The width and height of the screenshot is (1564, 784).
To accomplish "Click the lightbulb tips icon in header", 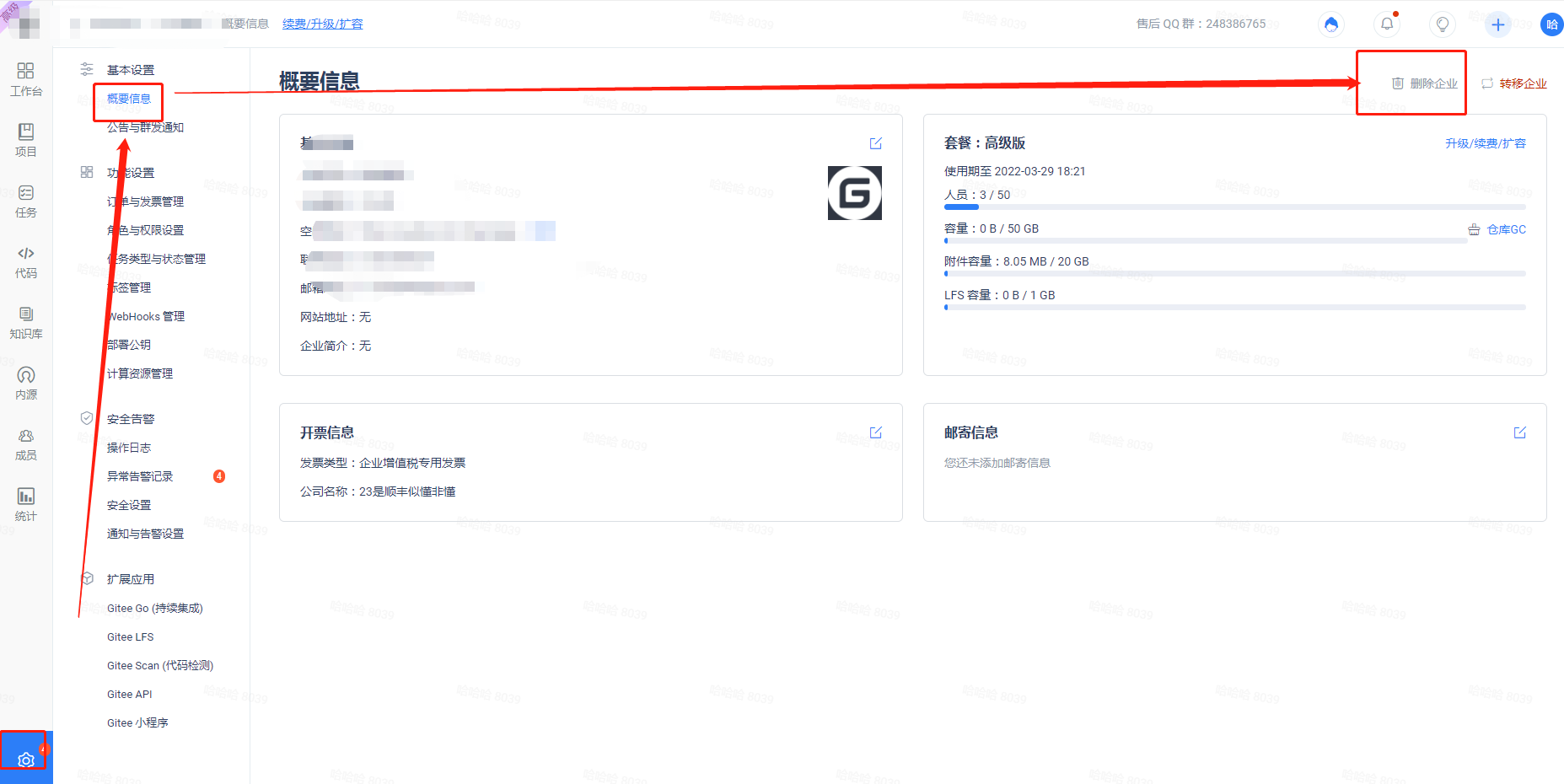I will [1443, 24].
